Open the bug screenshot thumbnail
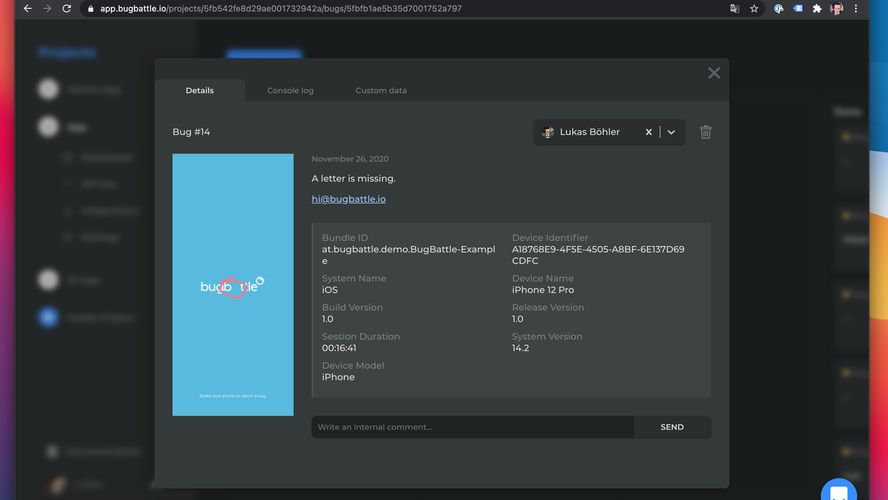This screenshot has height=500, width=888. coord(233,285)
